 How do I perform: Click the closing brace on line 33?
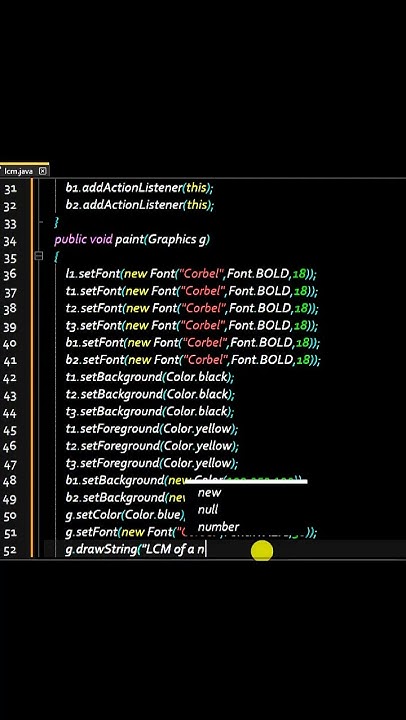tap(56, 222)
